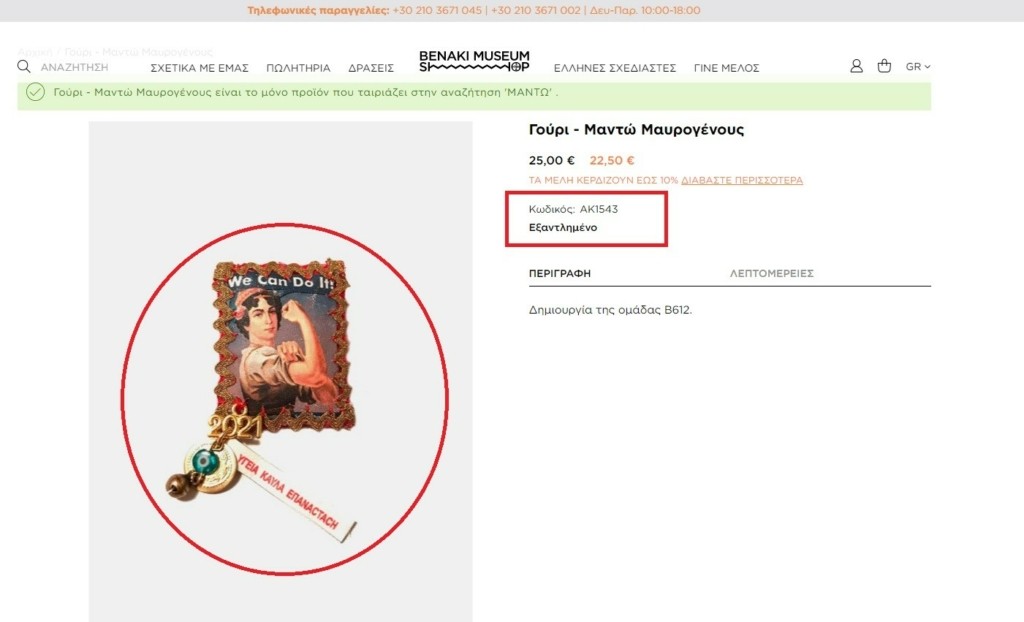Click the discounted price 22,50 €
1024x622 pixels.
pos(611,160)
